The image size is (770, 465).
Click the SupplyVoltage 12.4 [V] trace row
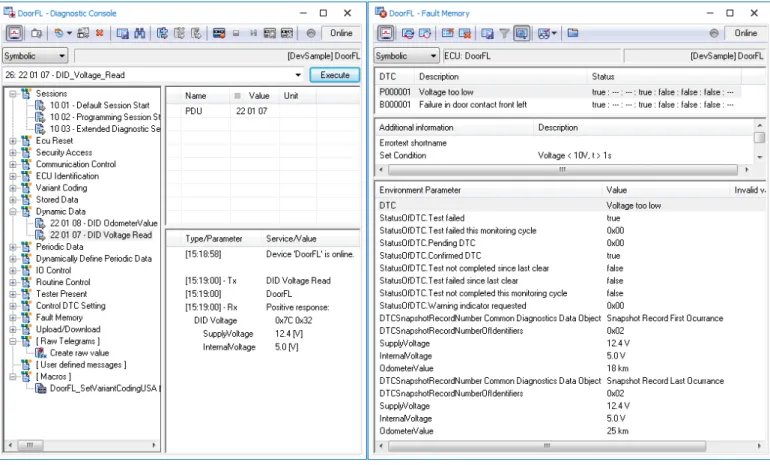(263, 333)
